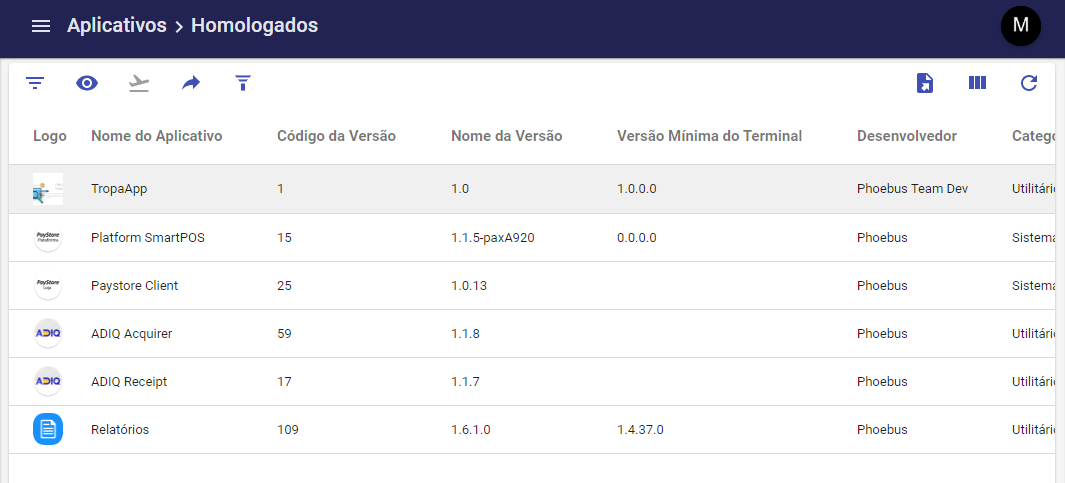Screen dimensions: 1065x483
Task: Click the Paystore Client logo
Action: 48,286
